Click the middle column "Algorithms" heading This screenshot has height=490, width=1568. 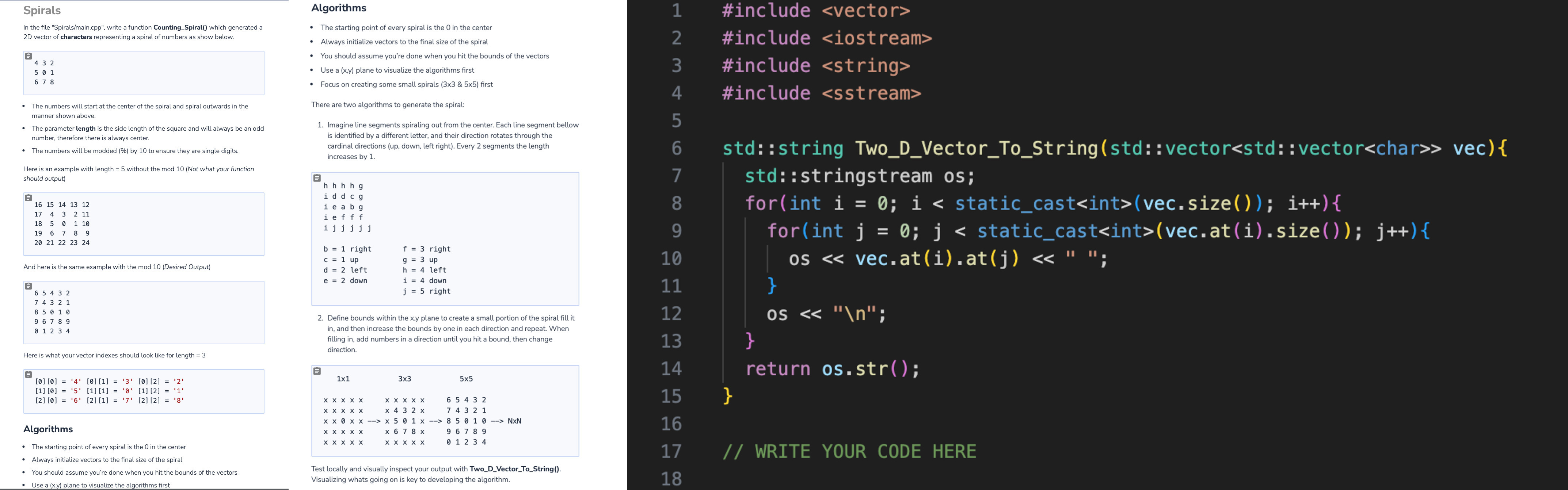click(339, 8)
